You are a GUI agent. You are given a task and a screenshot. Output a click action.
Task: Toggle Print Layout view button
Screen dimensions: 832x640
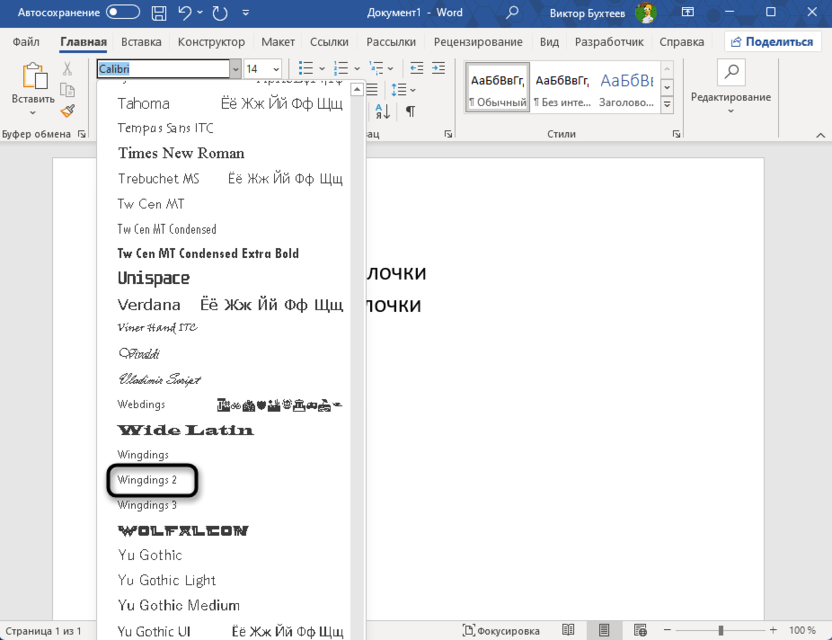coord(604,630)
